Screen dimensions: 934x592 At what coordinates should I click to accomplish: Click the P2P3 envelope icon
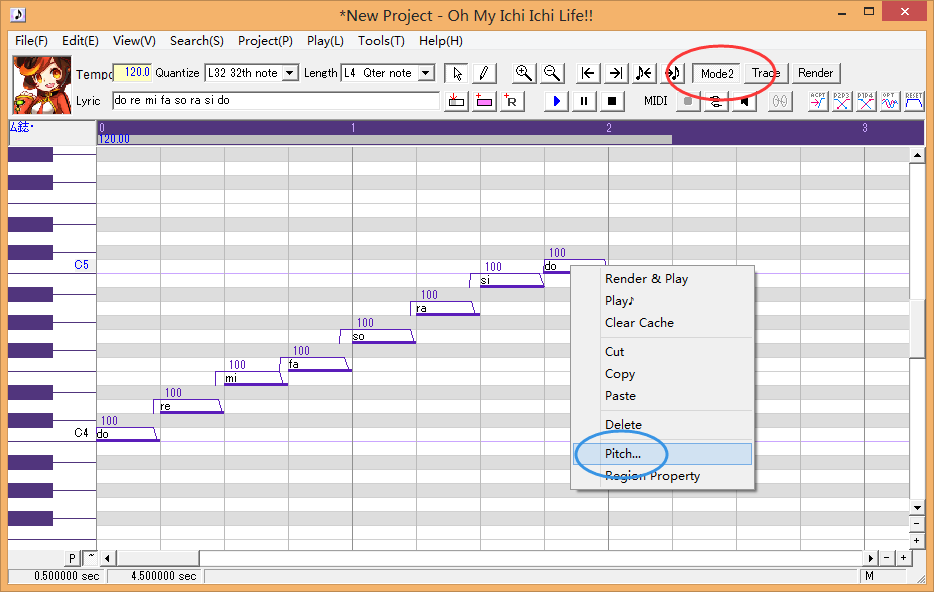[842, 101]
